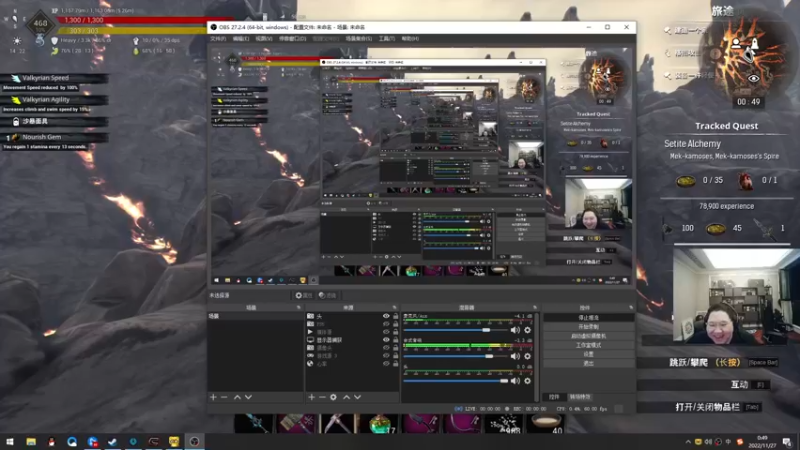Open the 视图(V) menu in OBS

point(264,39)
